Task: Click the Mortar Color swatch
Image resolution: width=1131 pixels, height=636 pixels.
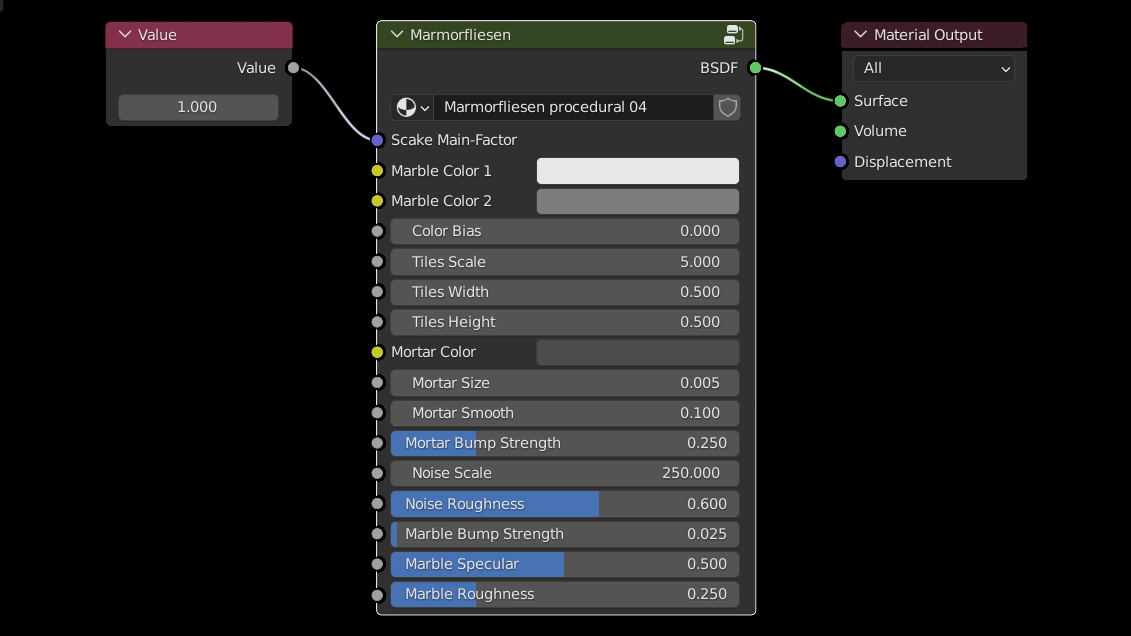Action: [637, 352]
